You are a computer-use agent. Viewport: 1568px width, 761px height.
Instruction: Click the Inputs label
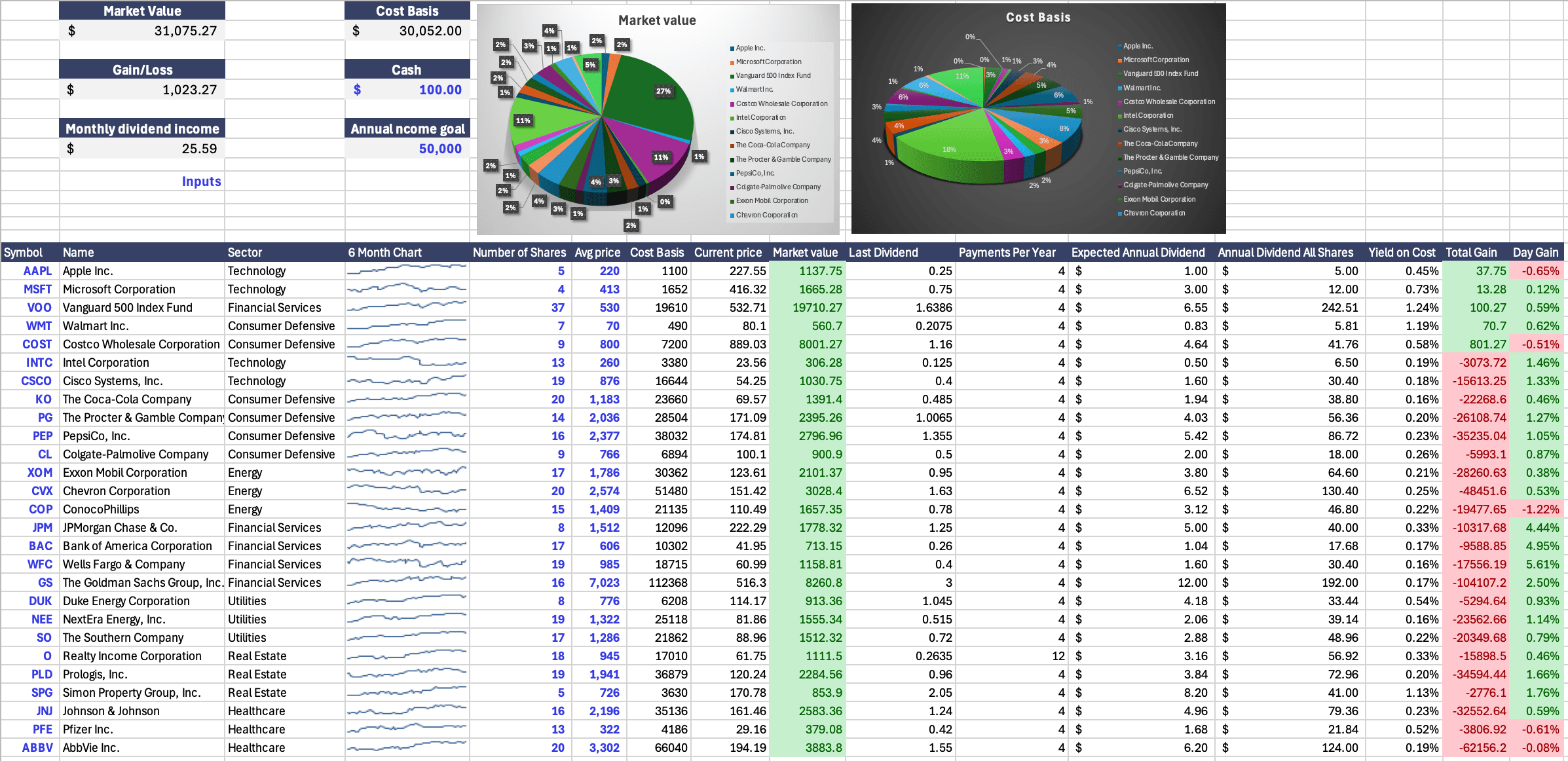coord(201,181)
